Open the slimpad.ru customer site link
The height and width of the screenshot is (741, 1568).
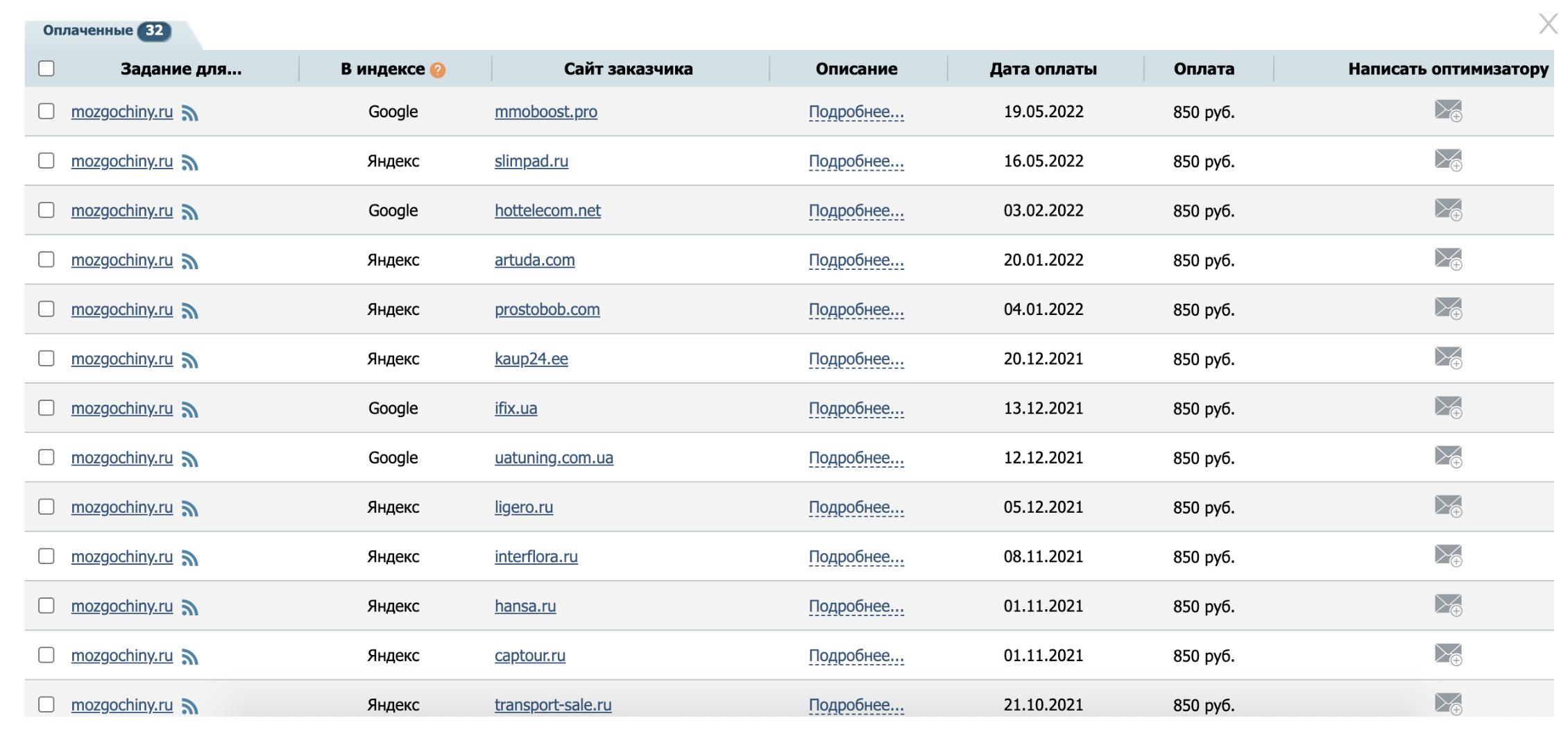coord(531,161)
